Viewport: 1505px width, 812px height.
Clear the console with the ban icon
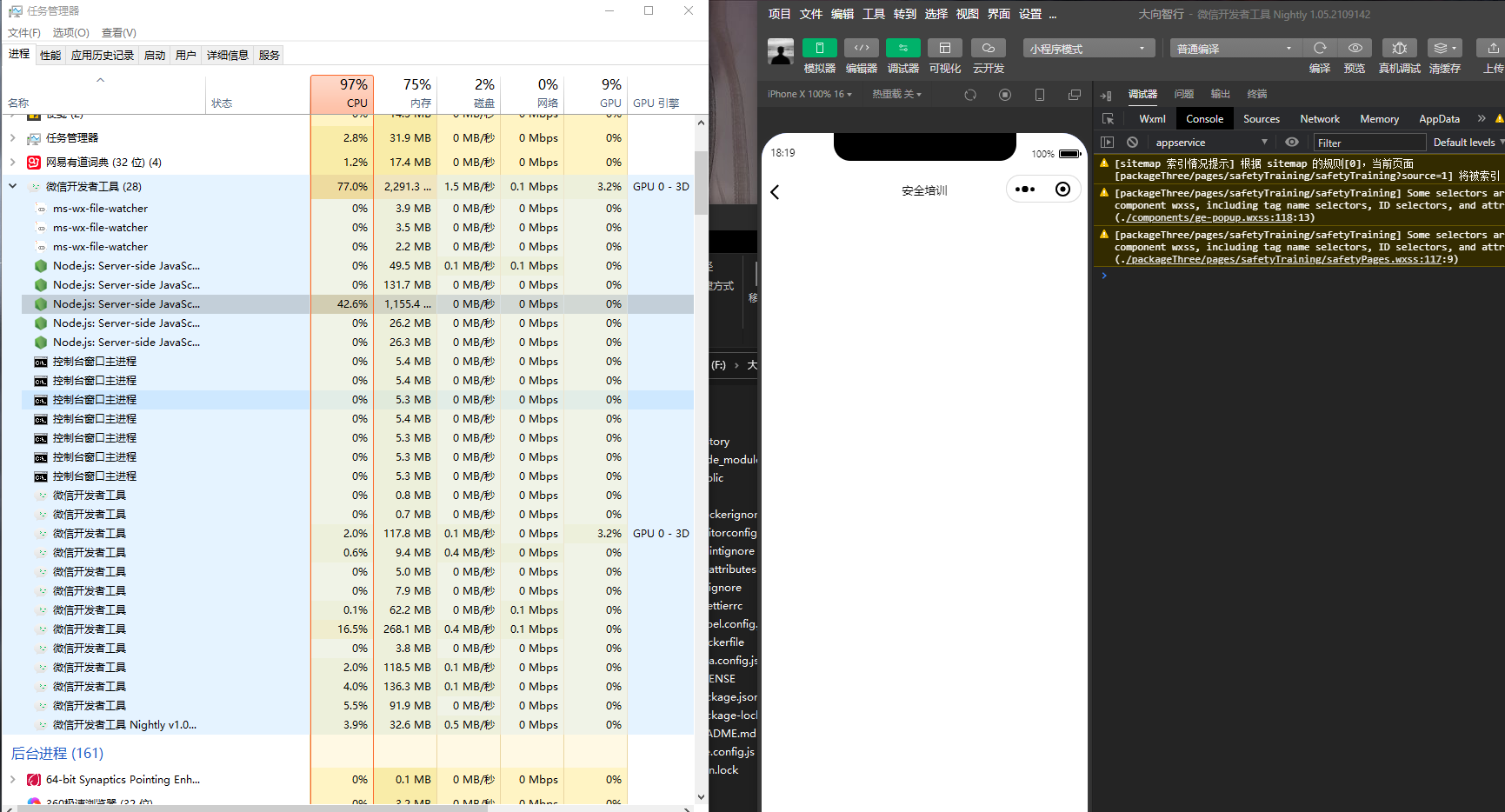[1132, 142]
